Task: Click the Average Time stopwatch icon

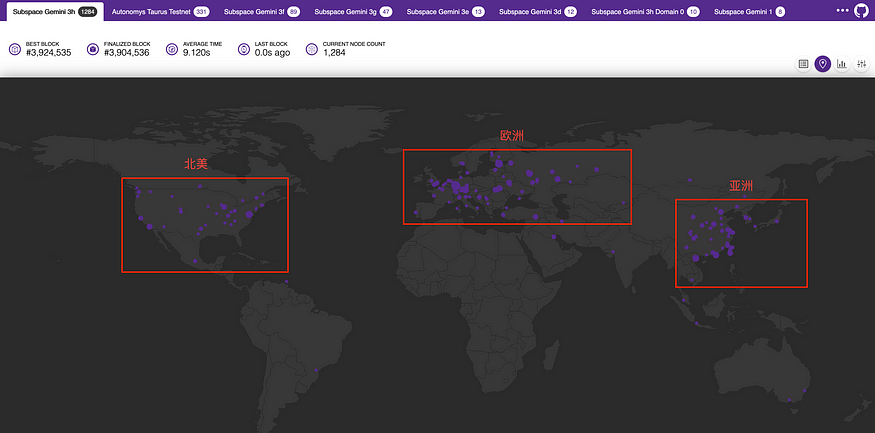Action: pyautogui.click(x=172, y=49)
